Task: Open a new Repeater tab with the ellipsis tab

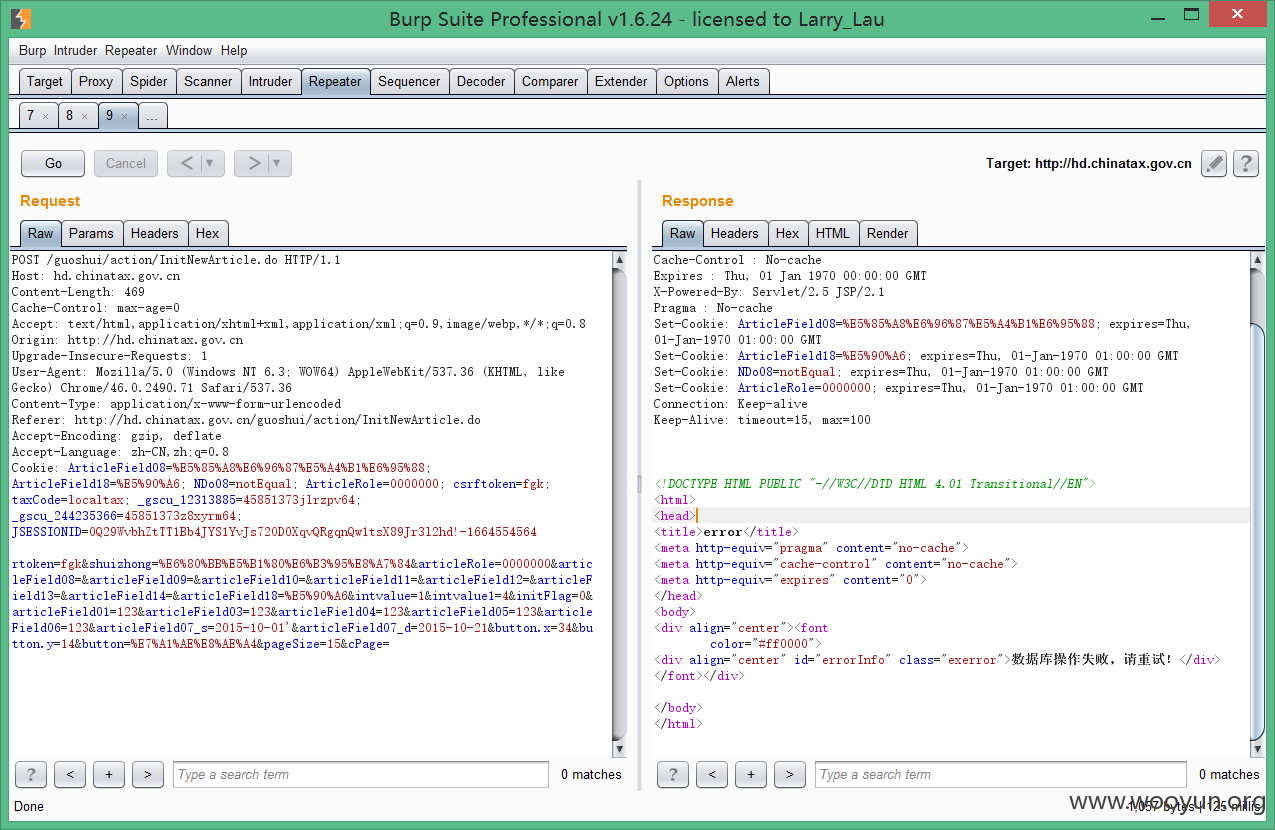Action: coord(152,116)
